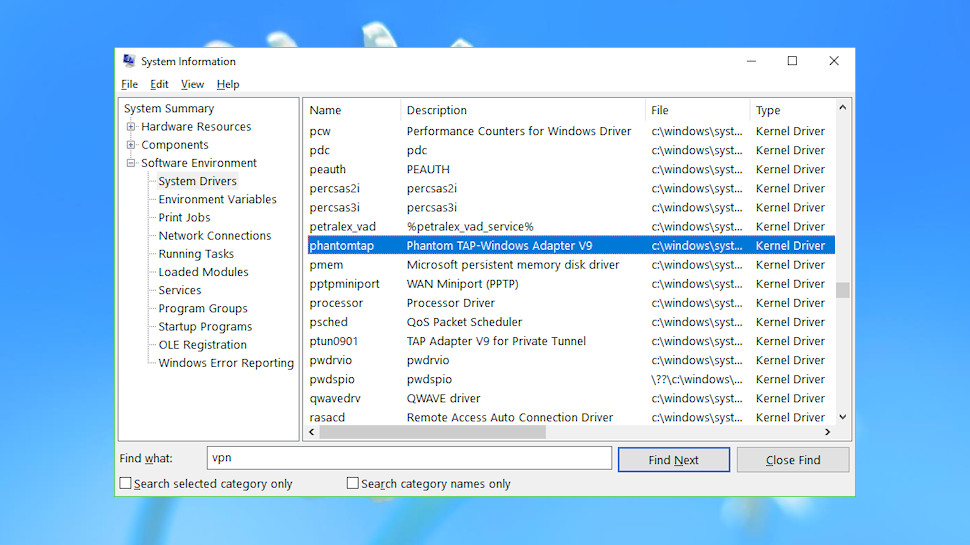Open Program Groups category

click(203, 309)
